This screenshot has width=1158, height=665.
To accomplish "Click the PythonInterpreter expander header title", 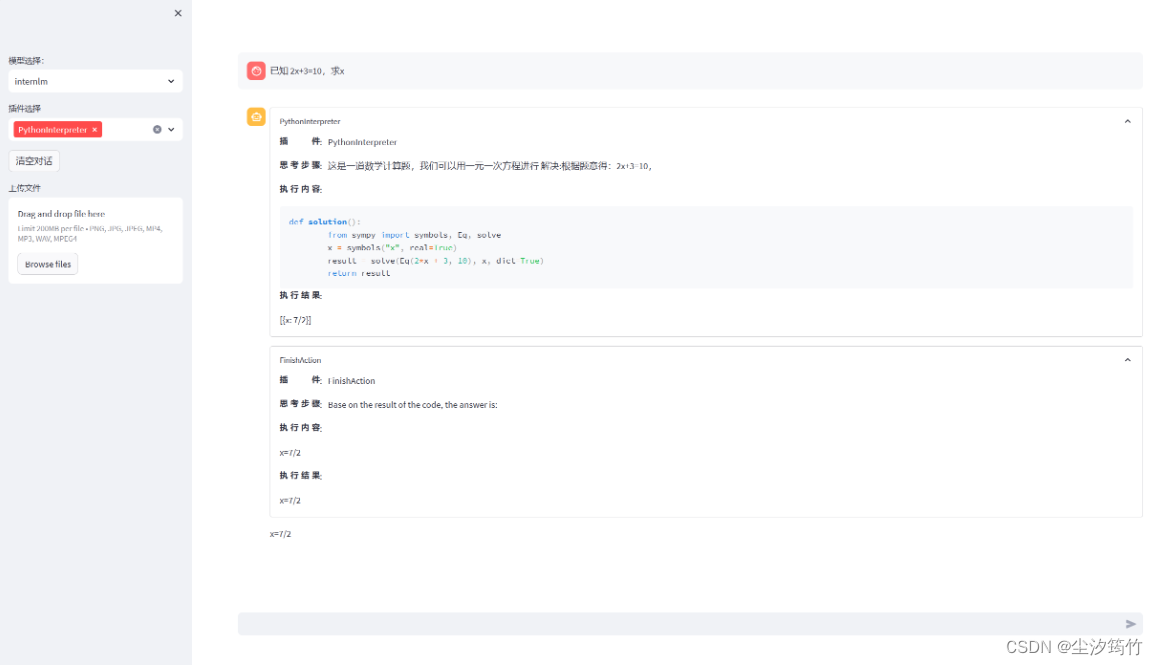I will point(310,121).
